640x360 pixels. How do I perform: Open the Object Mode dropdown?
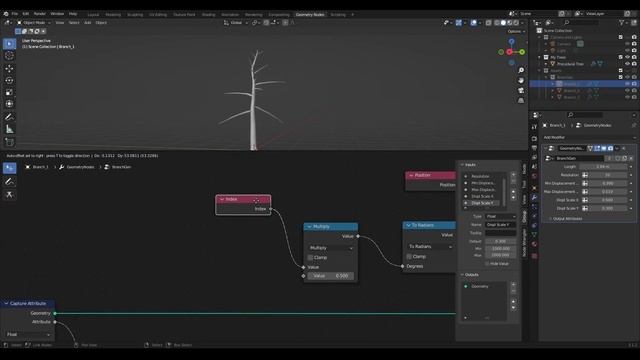click(33, 23)
